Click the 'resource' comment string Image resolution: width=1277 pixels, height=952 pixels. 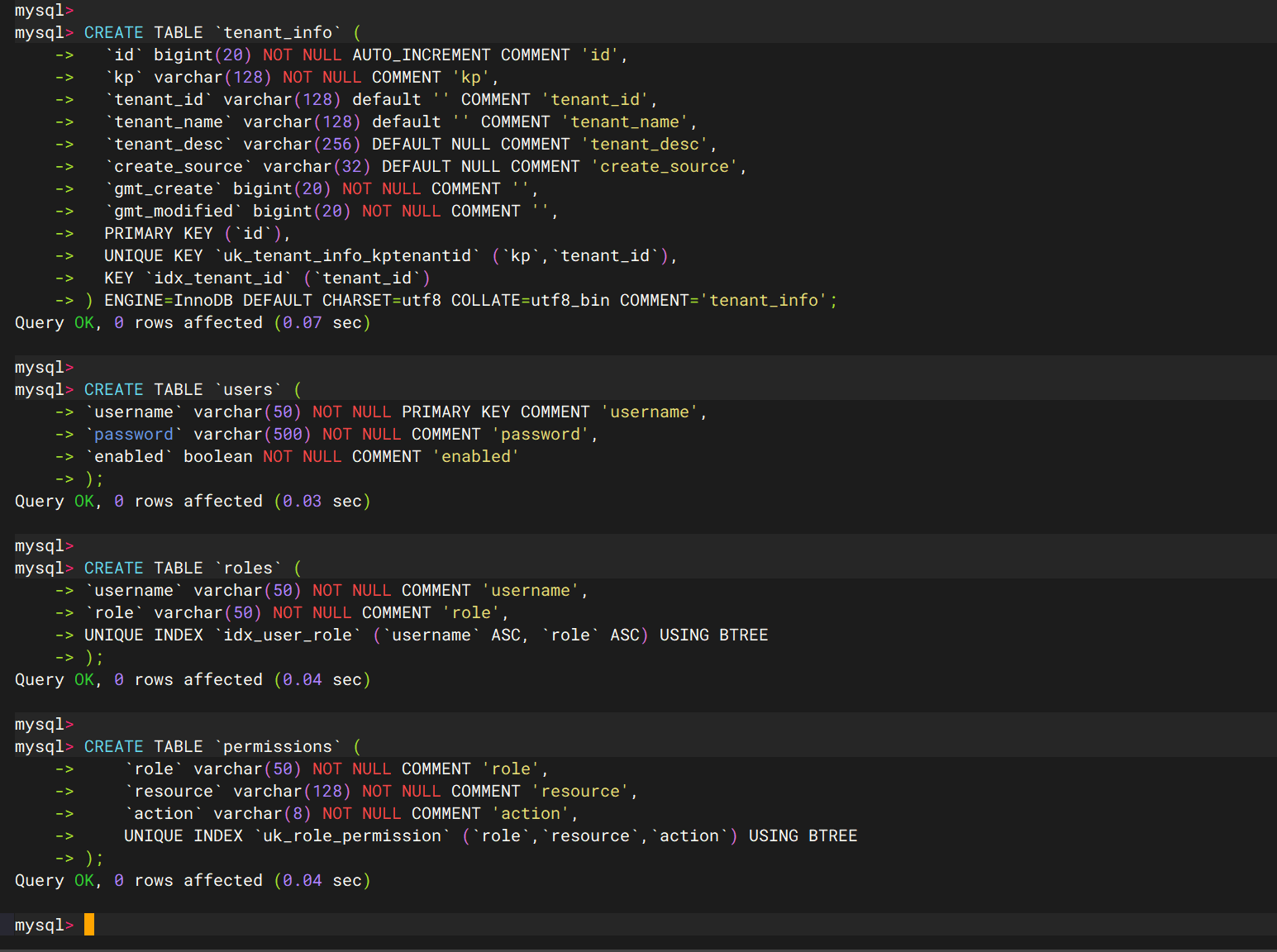click(x=580, y=792)
